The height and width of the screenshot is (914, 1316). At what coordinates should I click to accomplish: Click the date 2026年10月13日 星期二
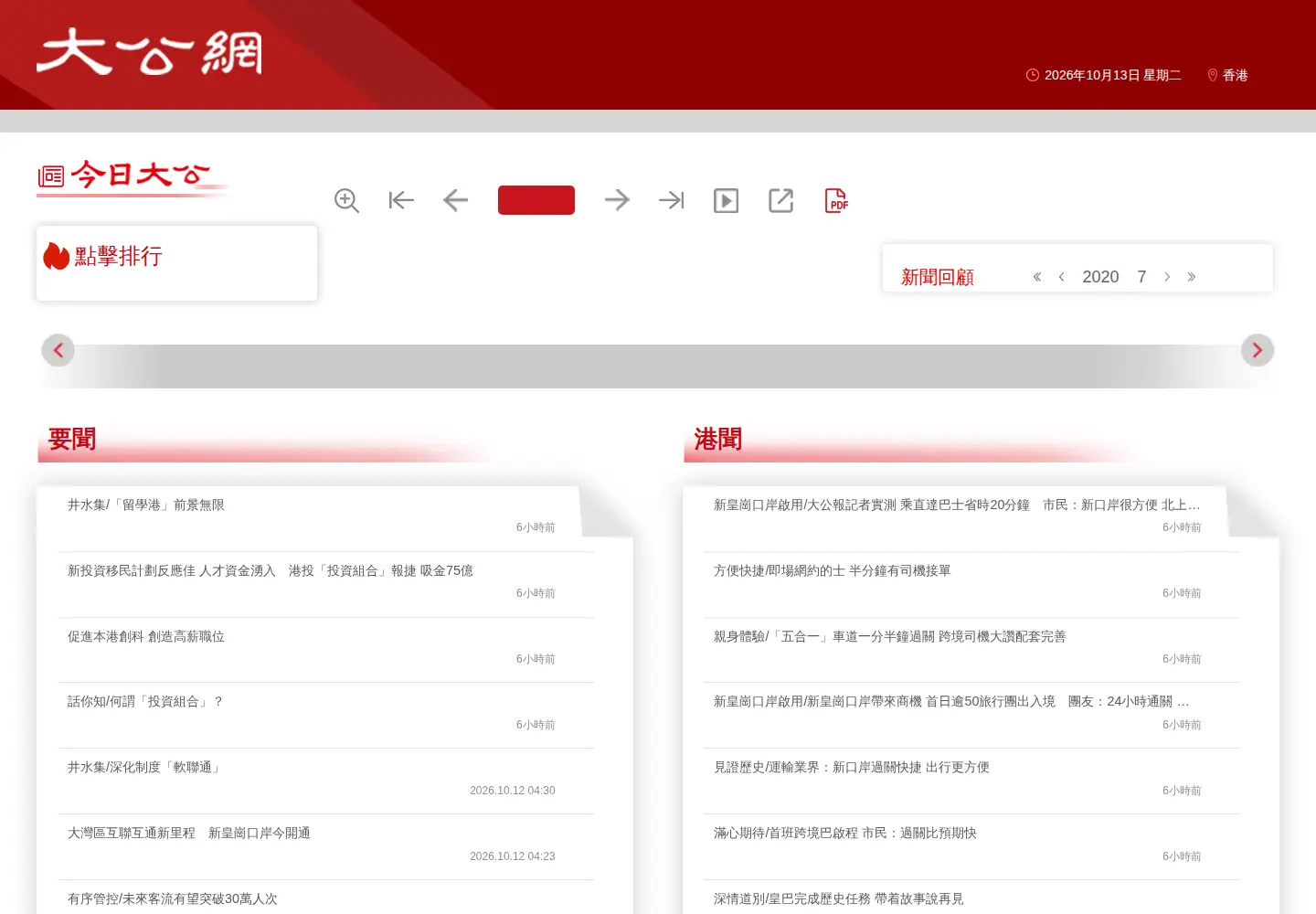click(x=1113, y=75)
